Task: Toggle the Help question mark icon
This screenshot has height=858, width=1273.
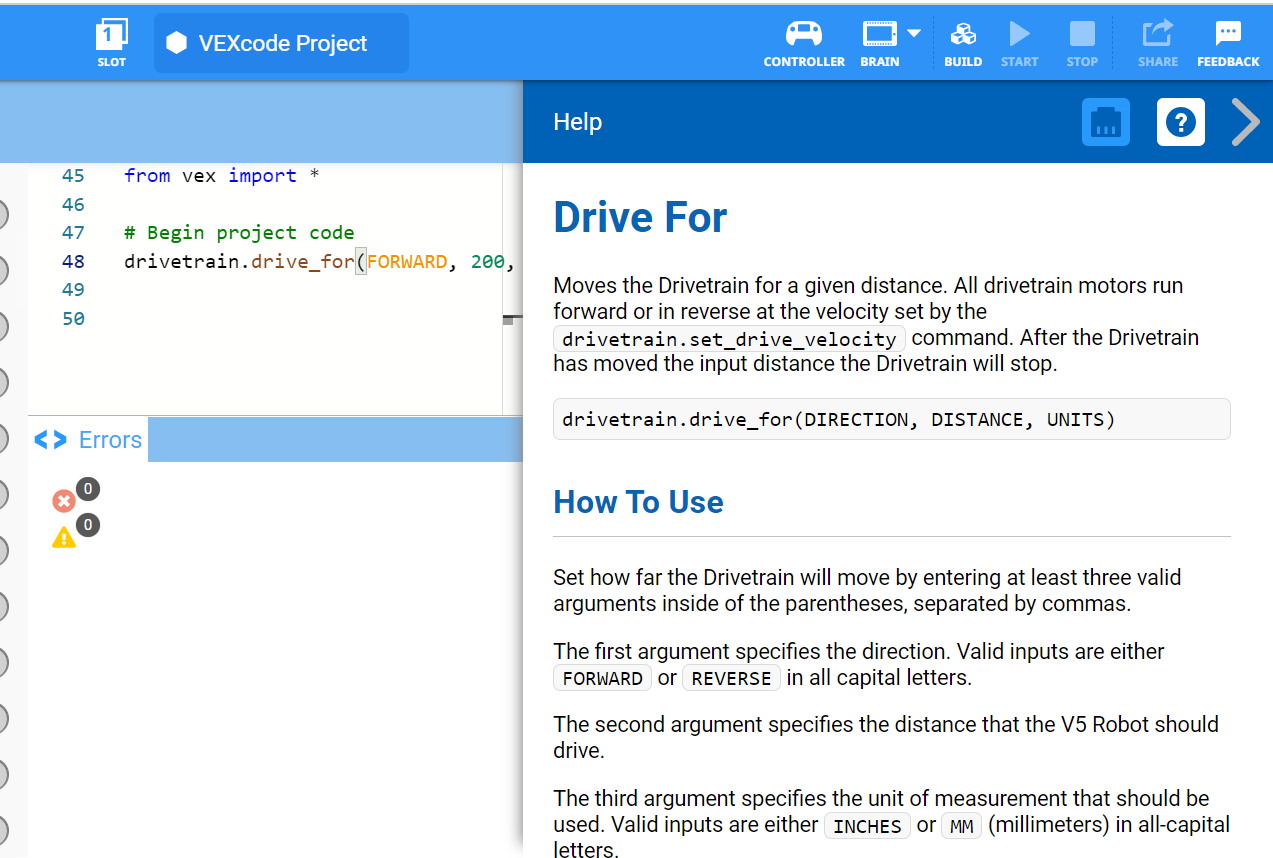Action: [x=1181, y=122]
